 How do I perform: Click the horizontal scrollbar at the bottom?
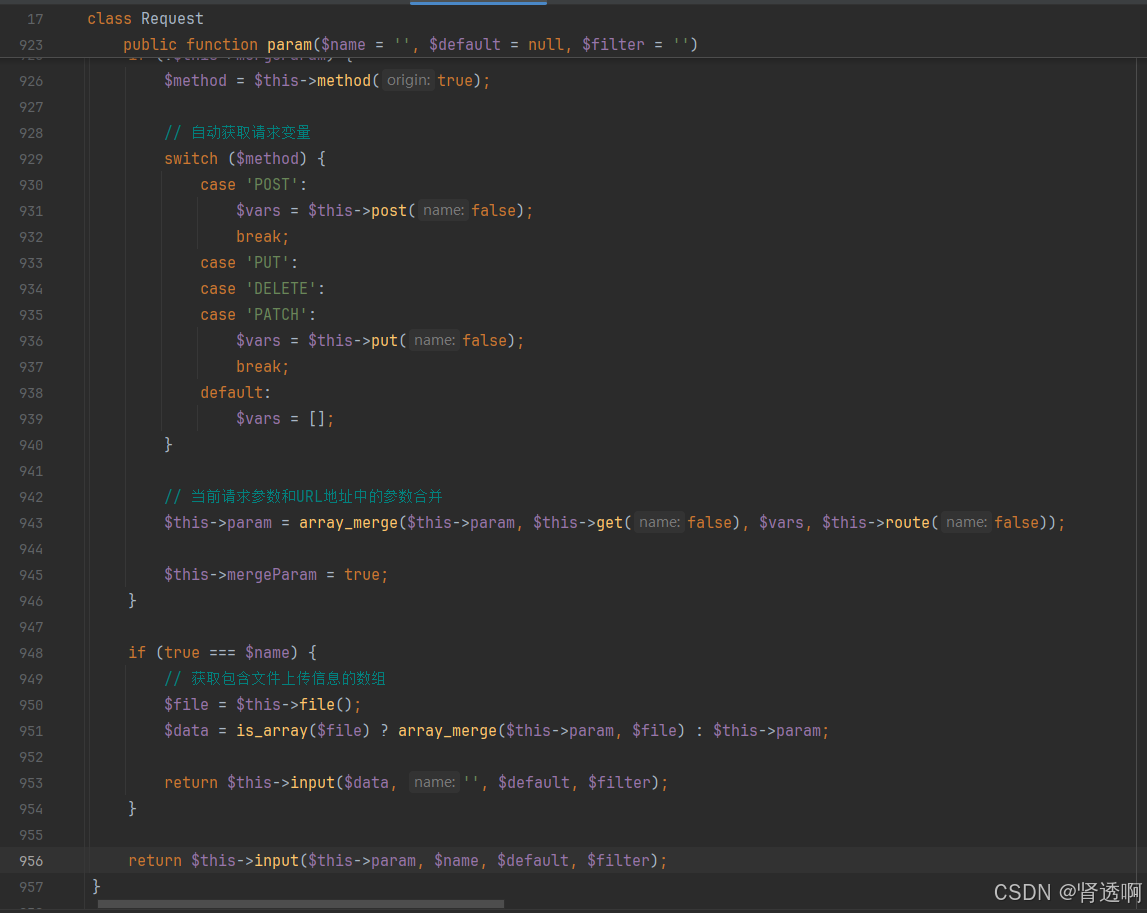(300, 903)
